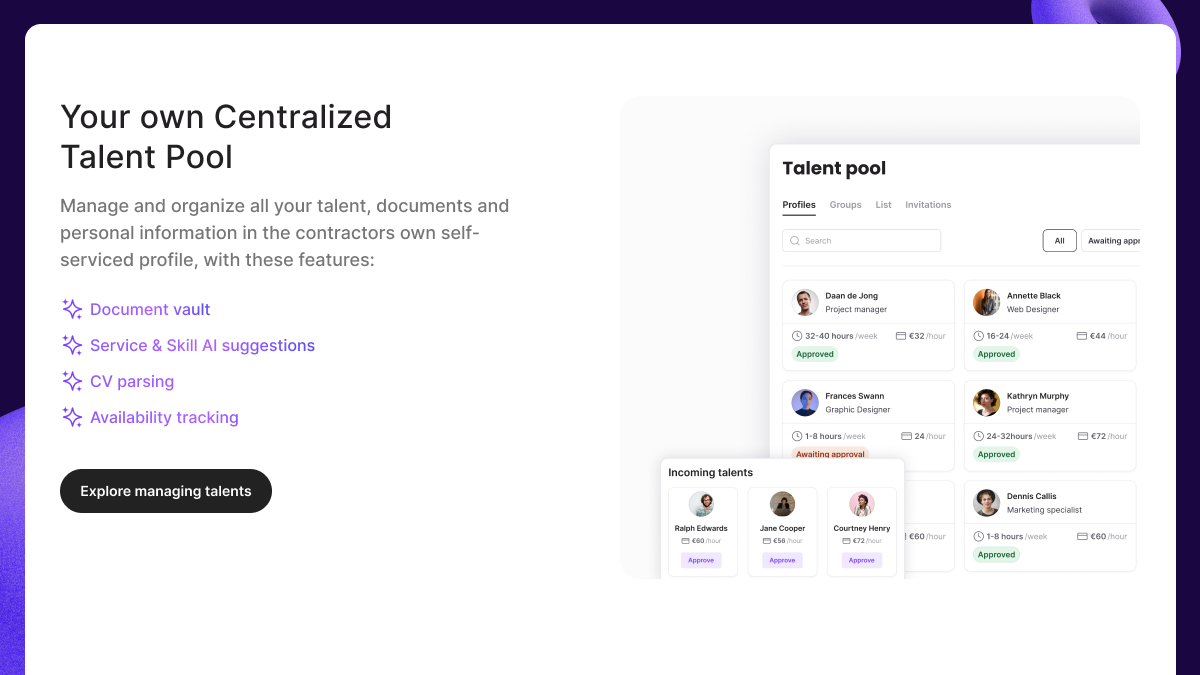Click the sparkle icon beside Availability tracking

click(x=71, y=417)
